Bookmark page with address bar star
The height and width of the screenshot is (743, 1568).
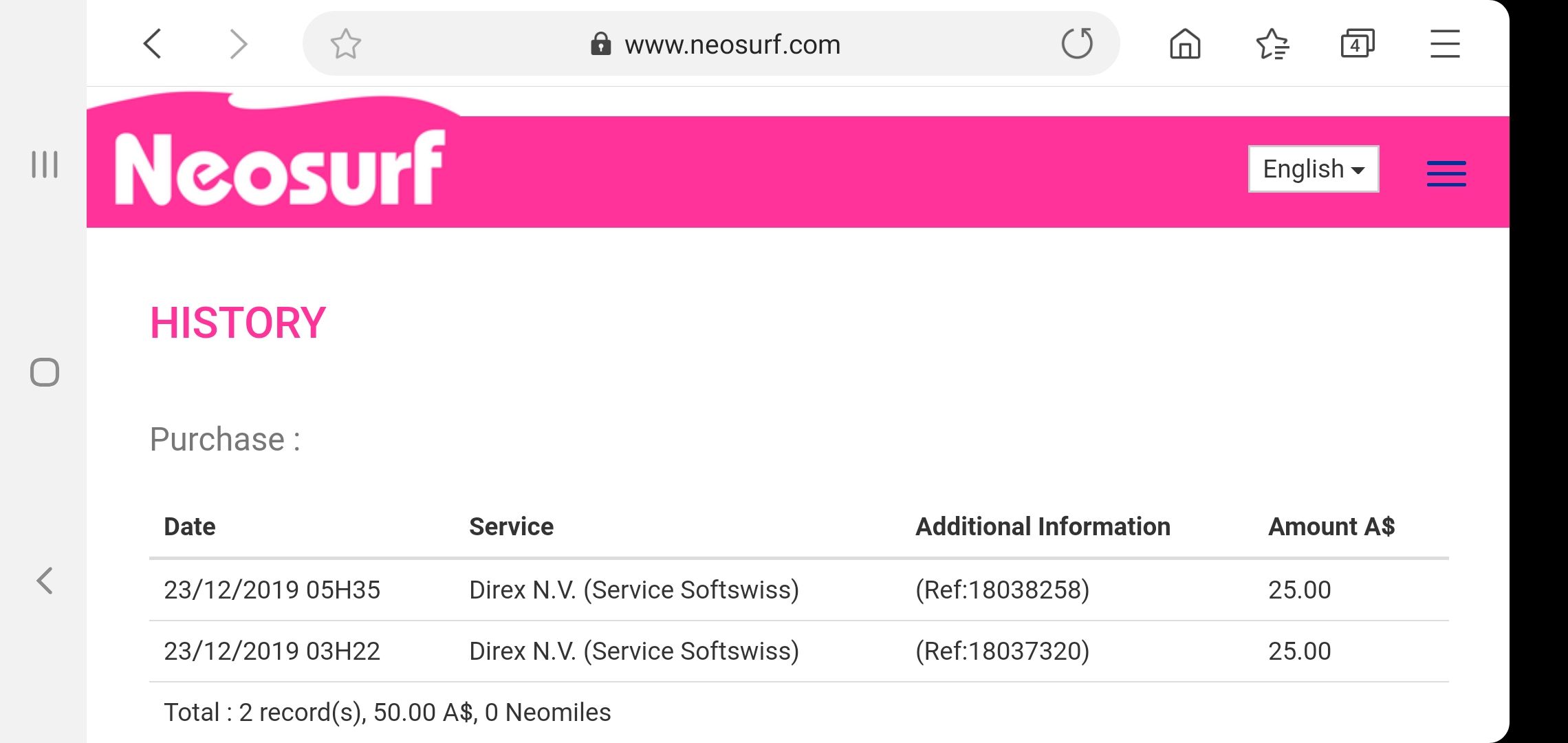click(345, 45)
